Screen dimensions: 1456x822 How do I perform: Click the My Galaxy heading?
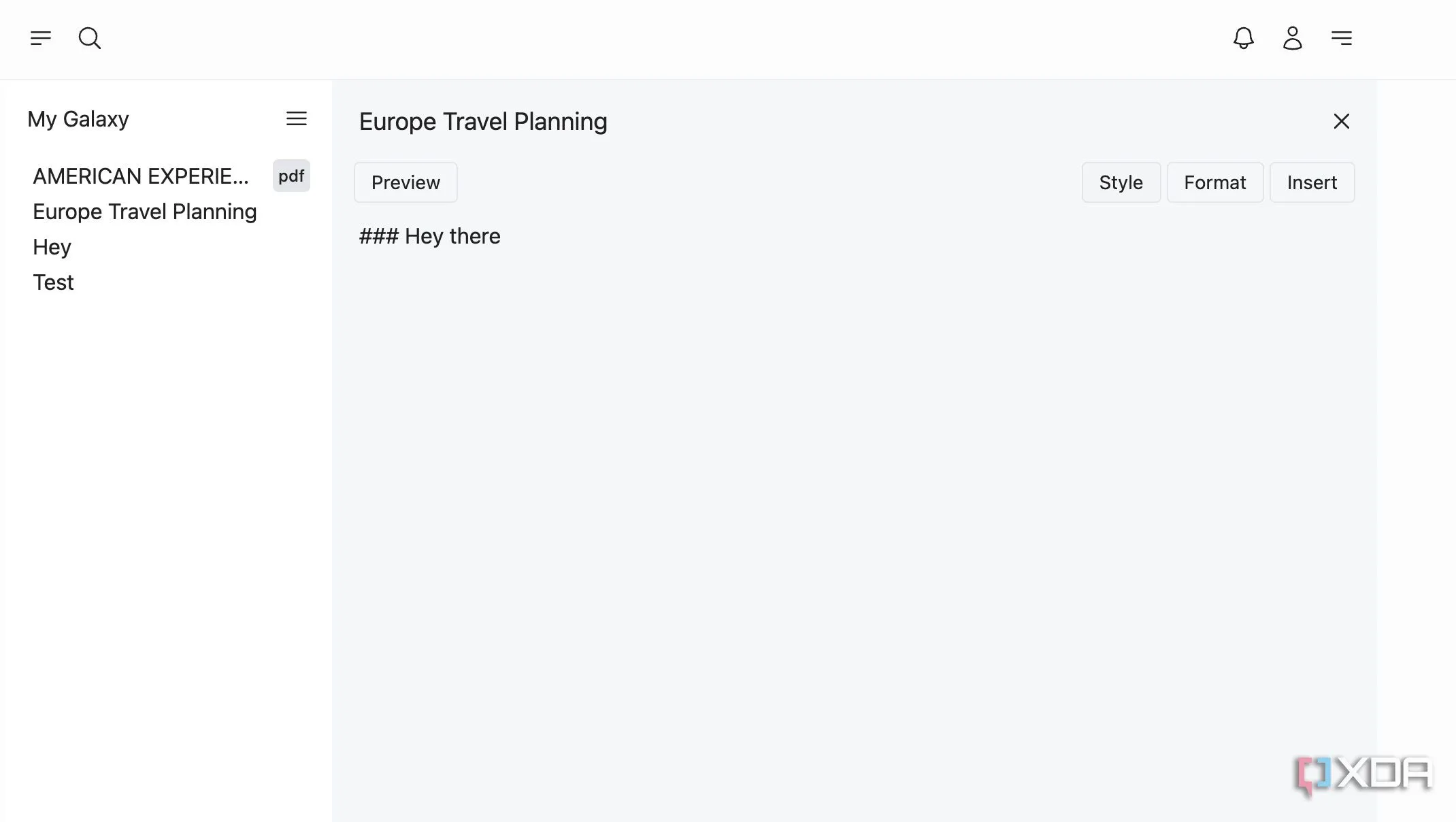point(78,119)
